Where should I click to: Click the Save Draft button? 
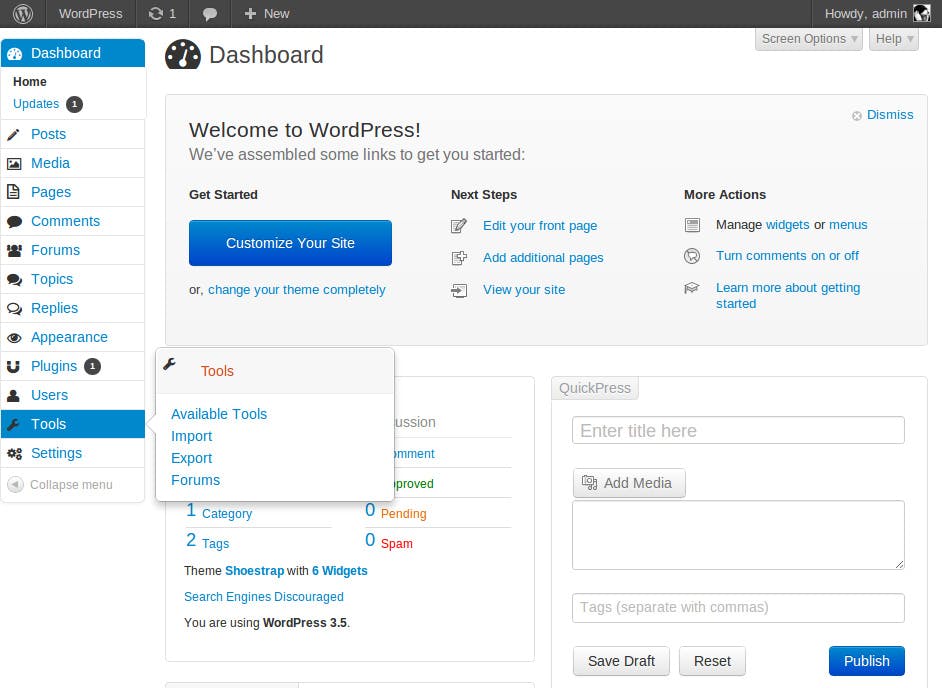point(621,661)
